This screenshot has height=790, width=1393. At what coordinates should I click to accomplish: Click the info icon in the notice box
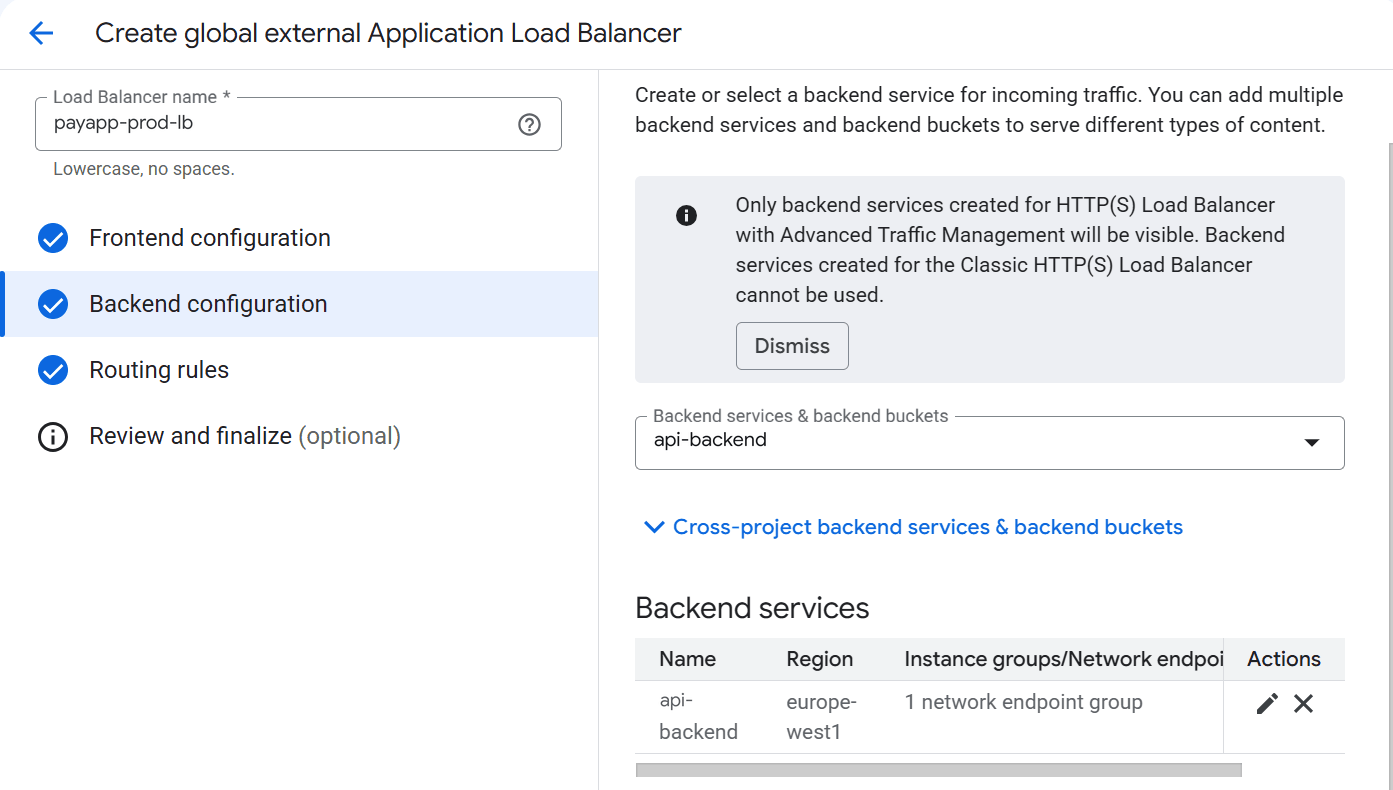pyautogui.click(x=686, y=215)
